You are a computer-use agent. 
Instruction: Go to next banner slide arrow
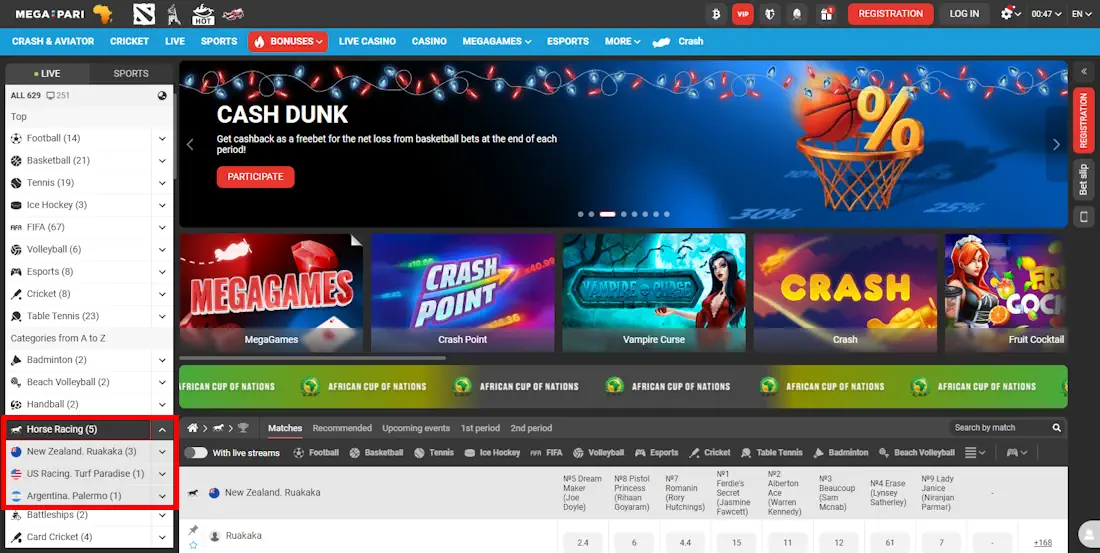pos(1057,144)
